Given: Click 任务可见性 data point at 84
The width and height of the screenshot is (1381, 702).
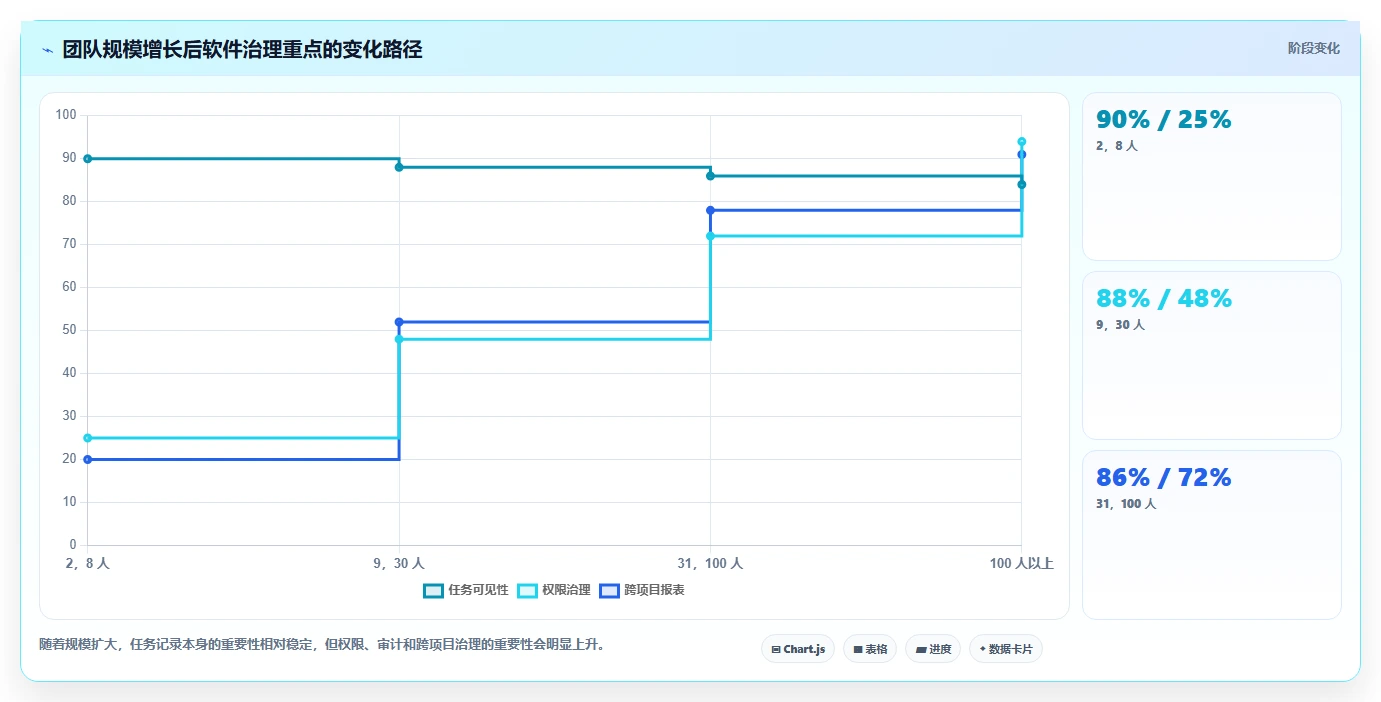Looking at the screenshot, I should click(x=1022, y=184).
